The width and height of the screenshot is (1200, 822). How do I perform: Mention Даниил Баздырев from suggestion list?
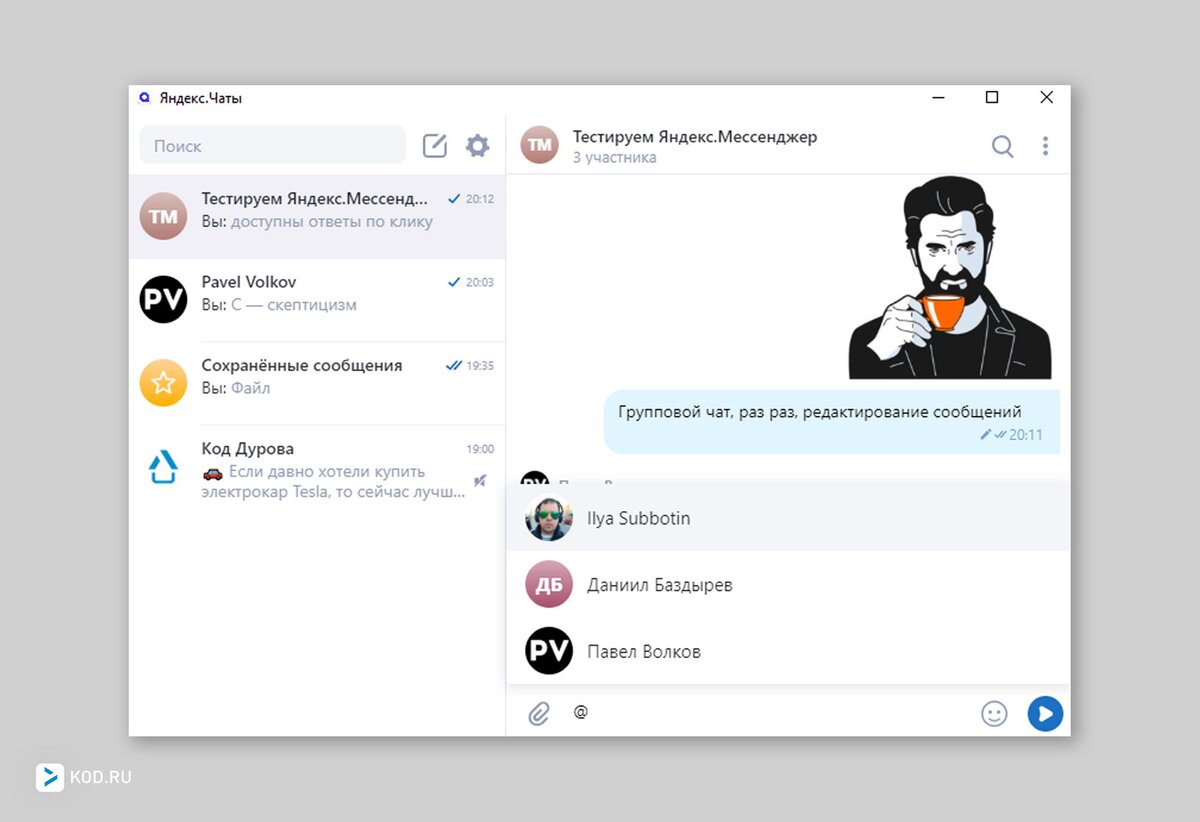[788, 585]
